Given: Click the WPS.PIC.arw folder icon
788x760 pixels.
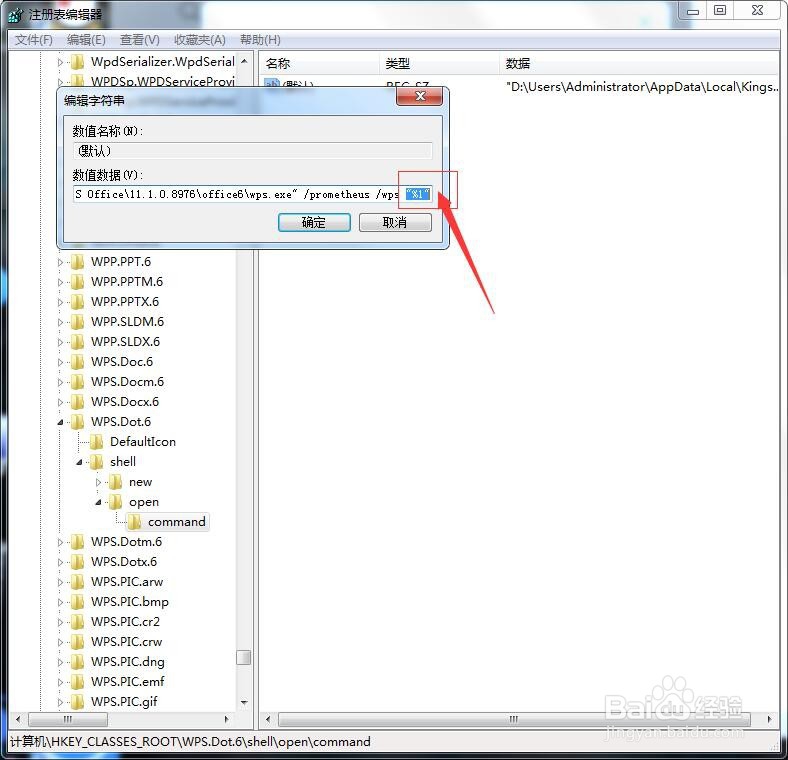Looking at the screenshot, I should (77, 583).
